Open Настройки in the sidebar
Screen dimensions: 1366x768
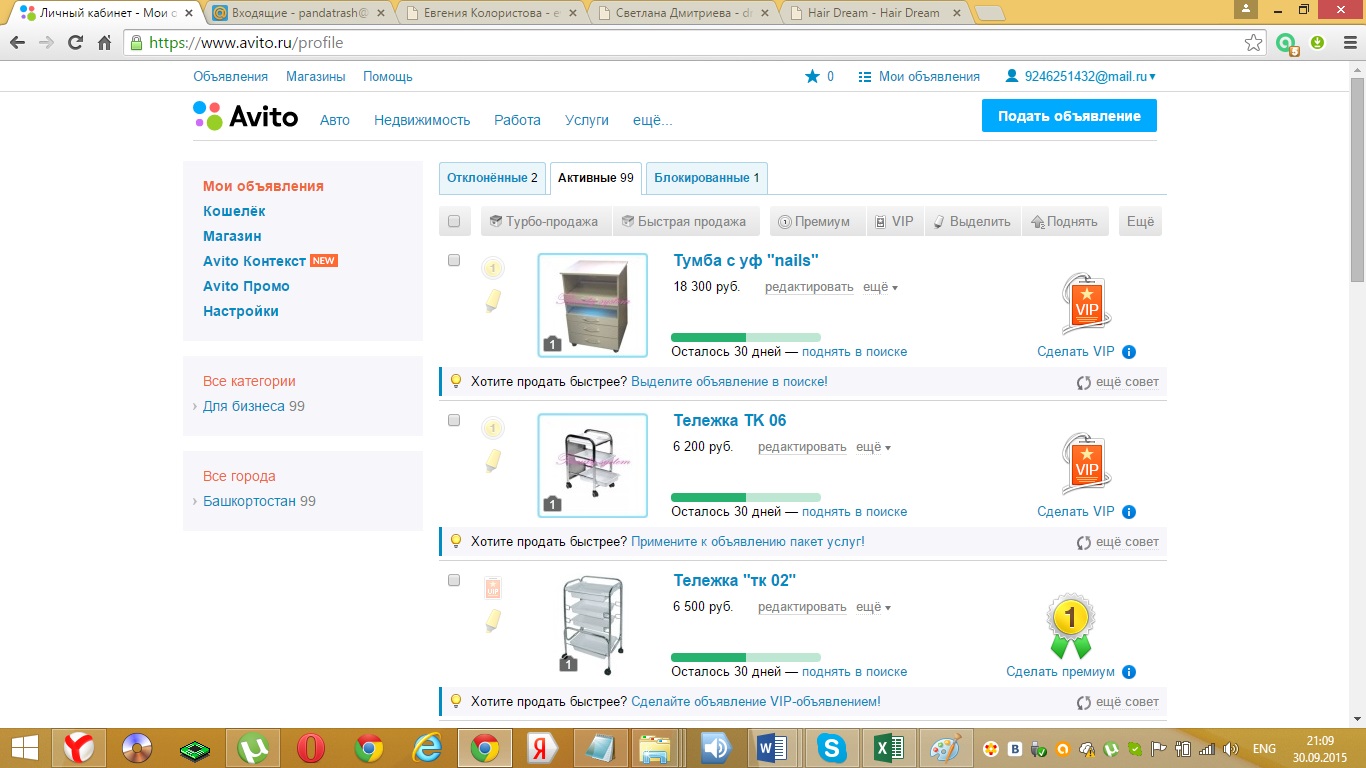point(241,311)
